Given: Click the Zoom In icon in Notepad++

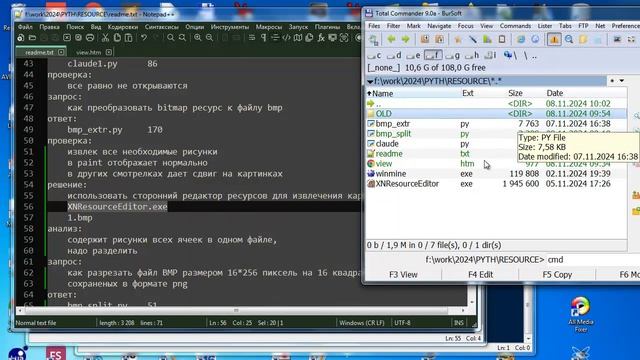Looking at the screenshot, I should (198, 38).
